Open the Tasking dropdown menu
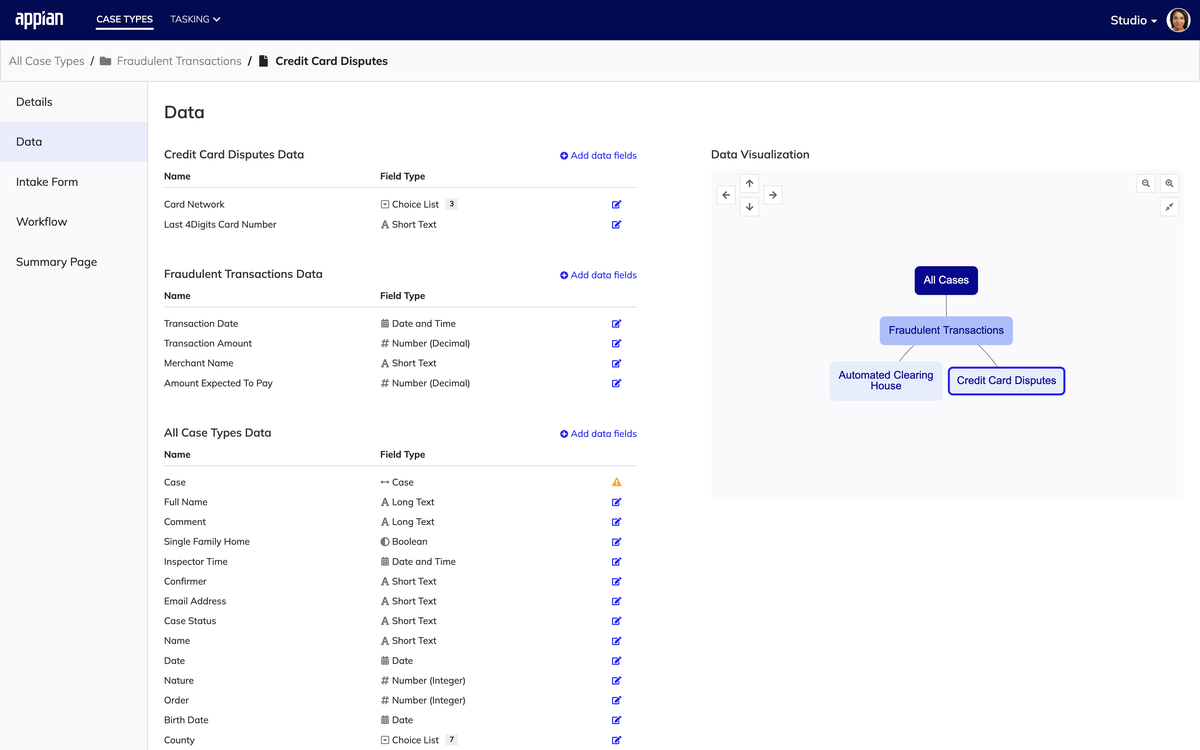Viewport: 1200px width, 750px height. [195, 19]
